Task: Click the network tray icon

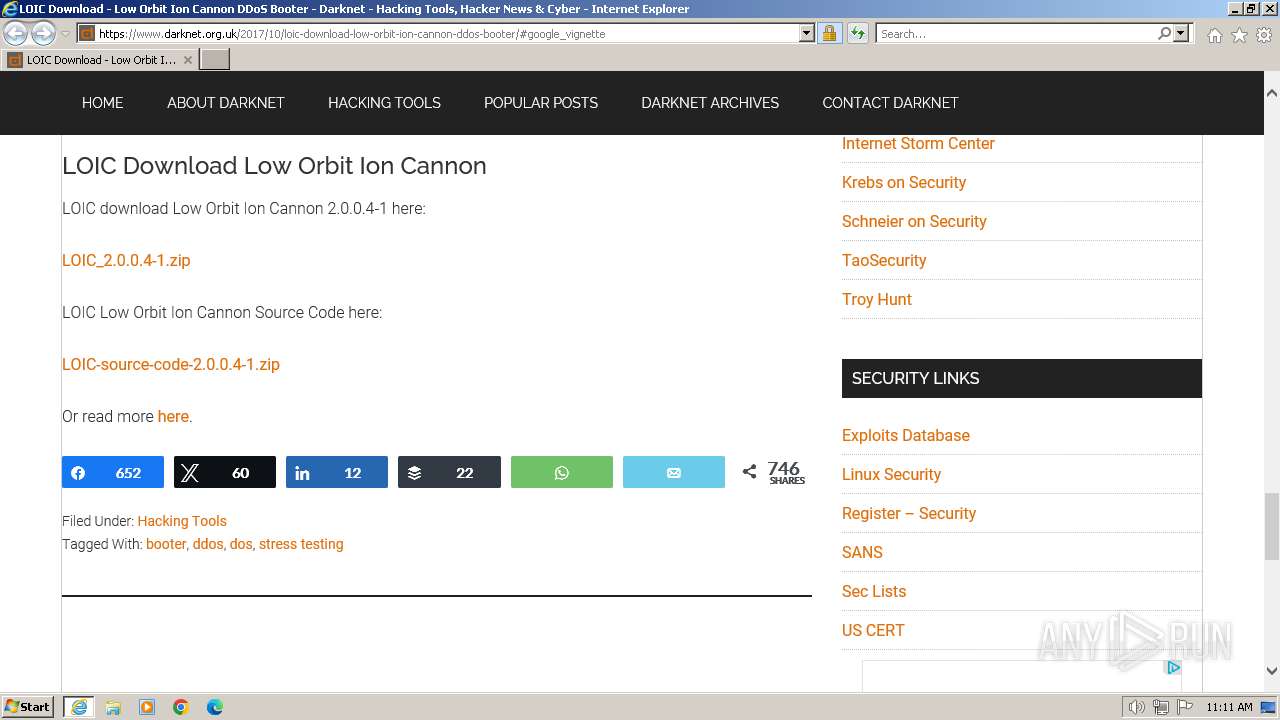Action: coord(1161,707)
